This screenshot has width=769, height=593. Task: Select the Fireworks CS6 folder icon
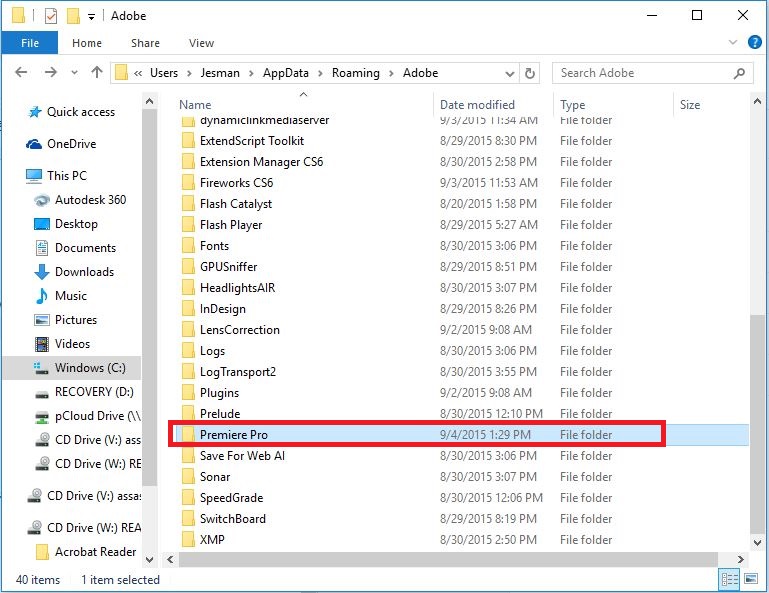188,182
